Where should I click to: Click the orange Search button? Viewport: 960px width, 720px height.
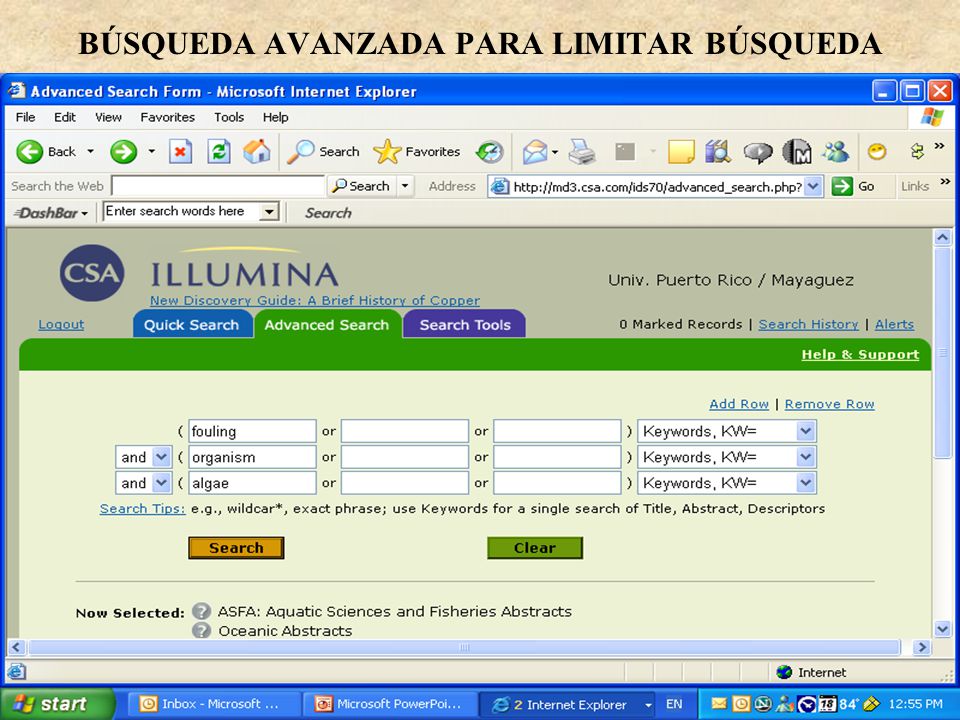pyautogui.click(x=236, y=548)
